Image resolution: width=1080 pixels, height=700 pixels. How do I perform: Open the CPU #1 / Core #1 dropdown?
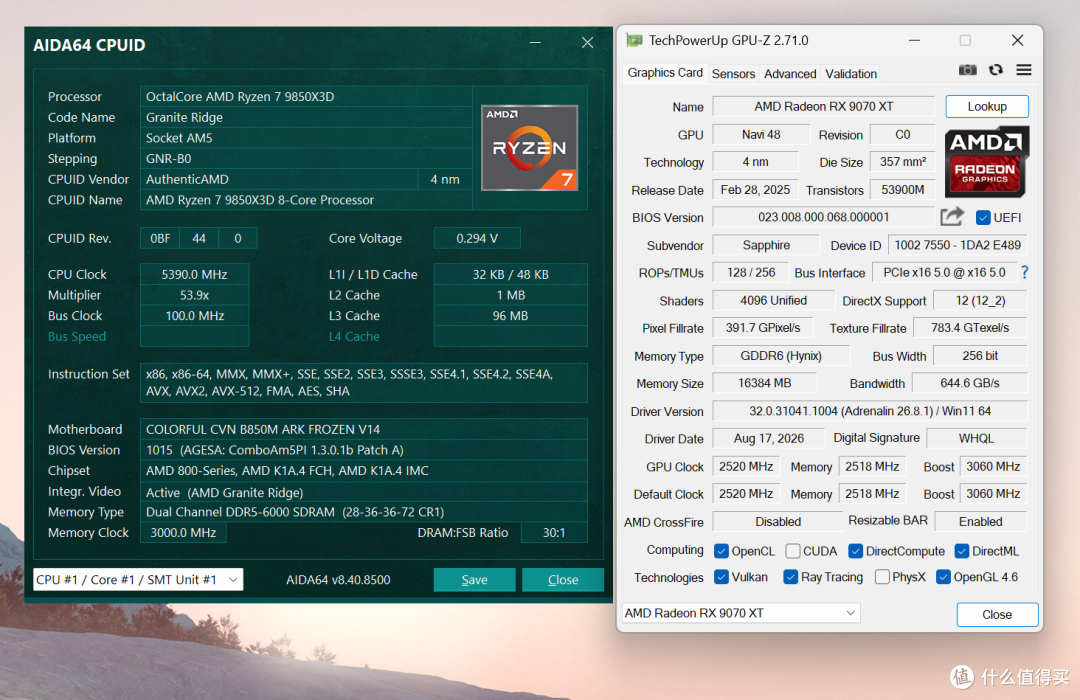click(x=138, y=579)
